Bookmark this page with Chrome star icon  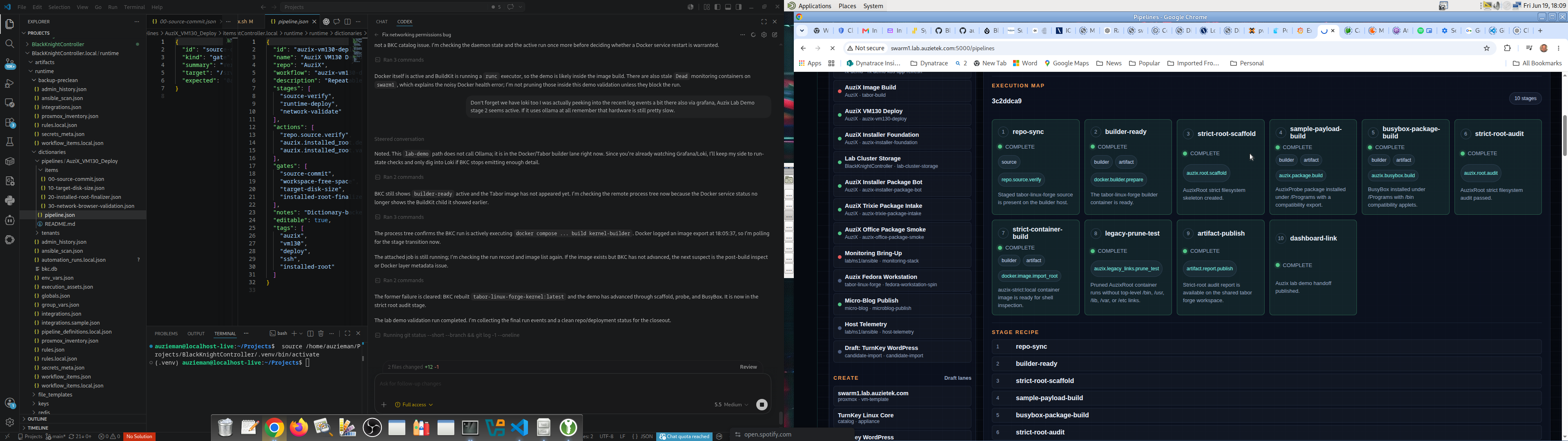tap(1487, 49)
